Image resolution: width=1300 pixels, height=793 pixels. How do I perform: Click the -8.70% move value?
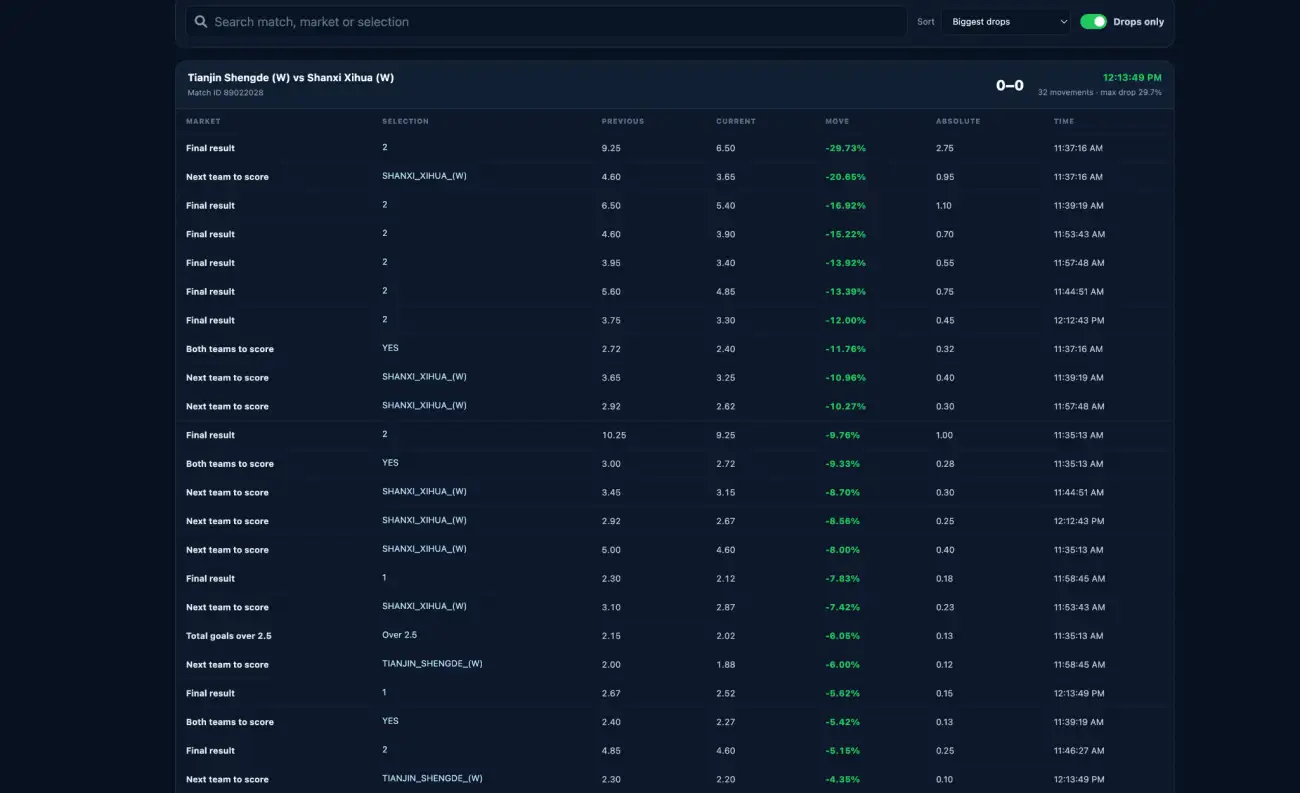843,492
